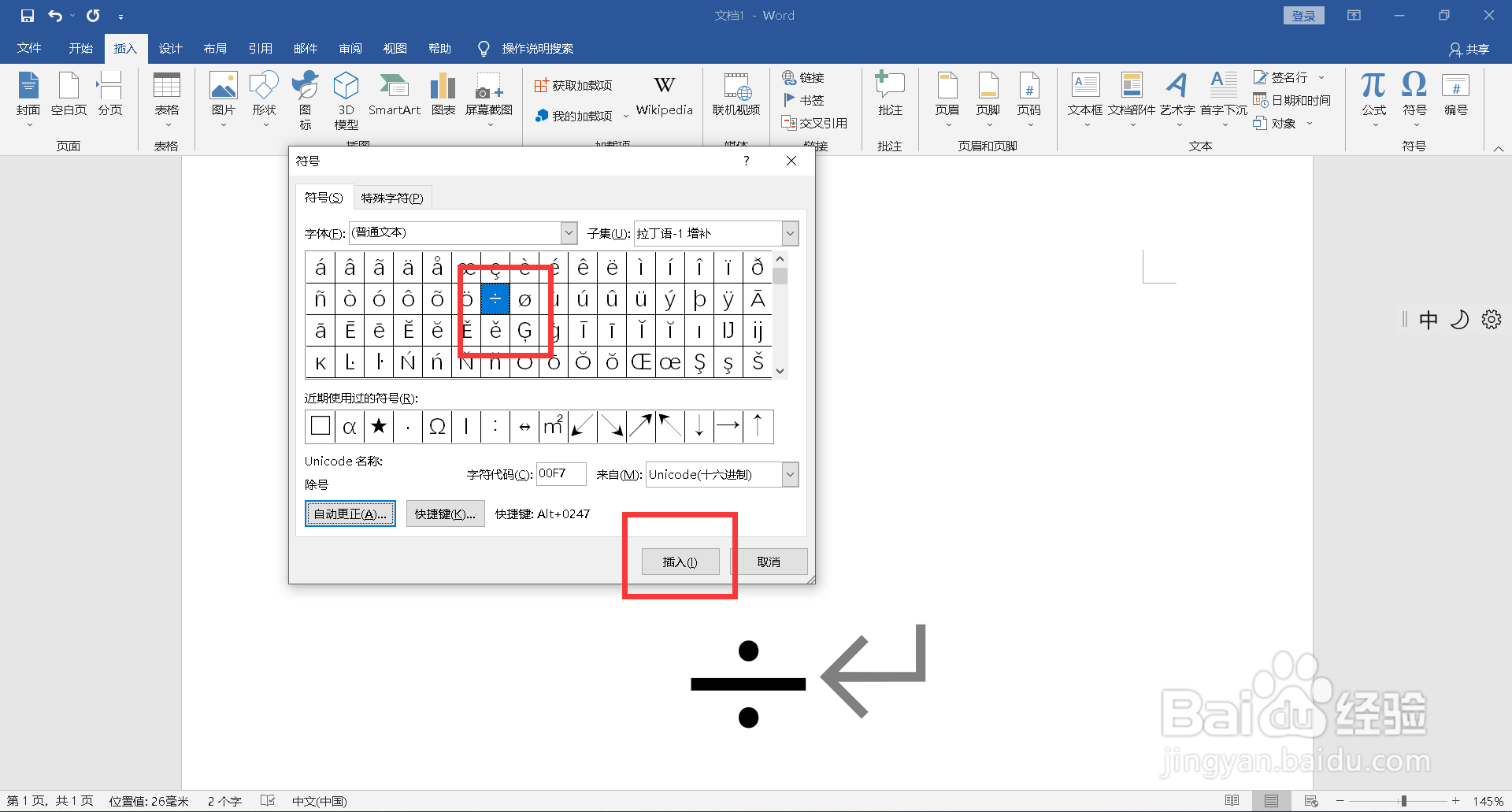Click the 插入 button in symbol dialog
The height and width of the screenshot is (812, 1512).
click(x=680, y=562)
